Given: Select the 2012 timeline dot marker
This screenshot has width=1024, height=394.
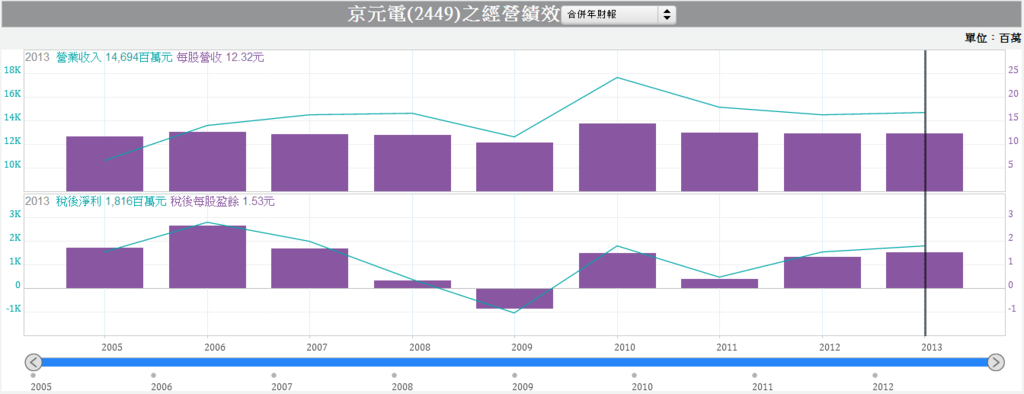Looking at the screenshot, I should coord(875,375).
